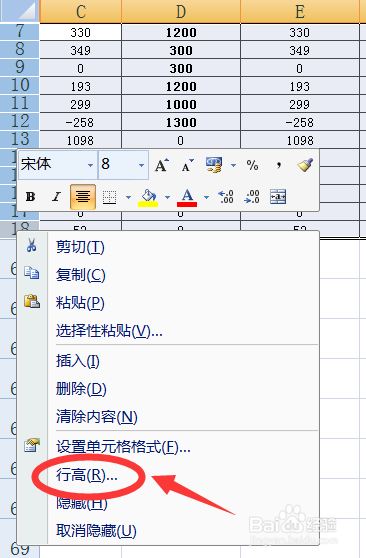Apply percent style format

(252, 165)
